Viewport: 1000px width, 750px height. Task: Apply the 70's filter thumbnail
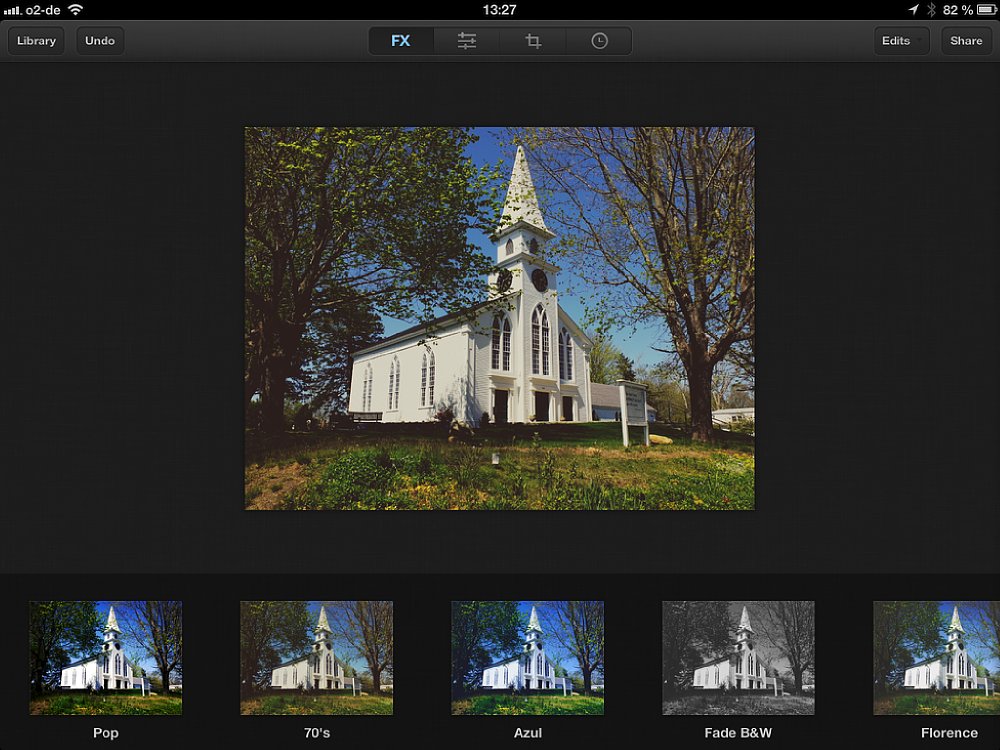pyautogui.click(x=317, y=658)
